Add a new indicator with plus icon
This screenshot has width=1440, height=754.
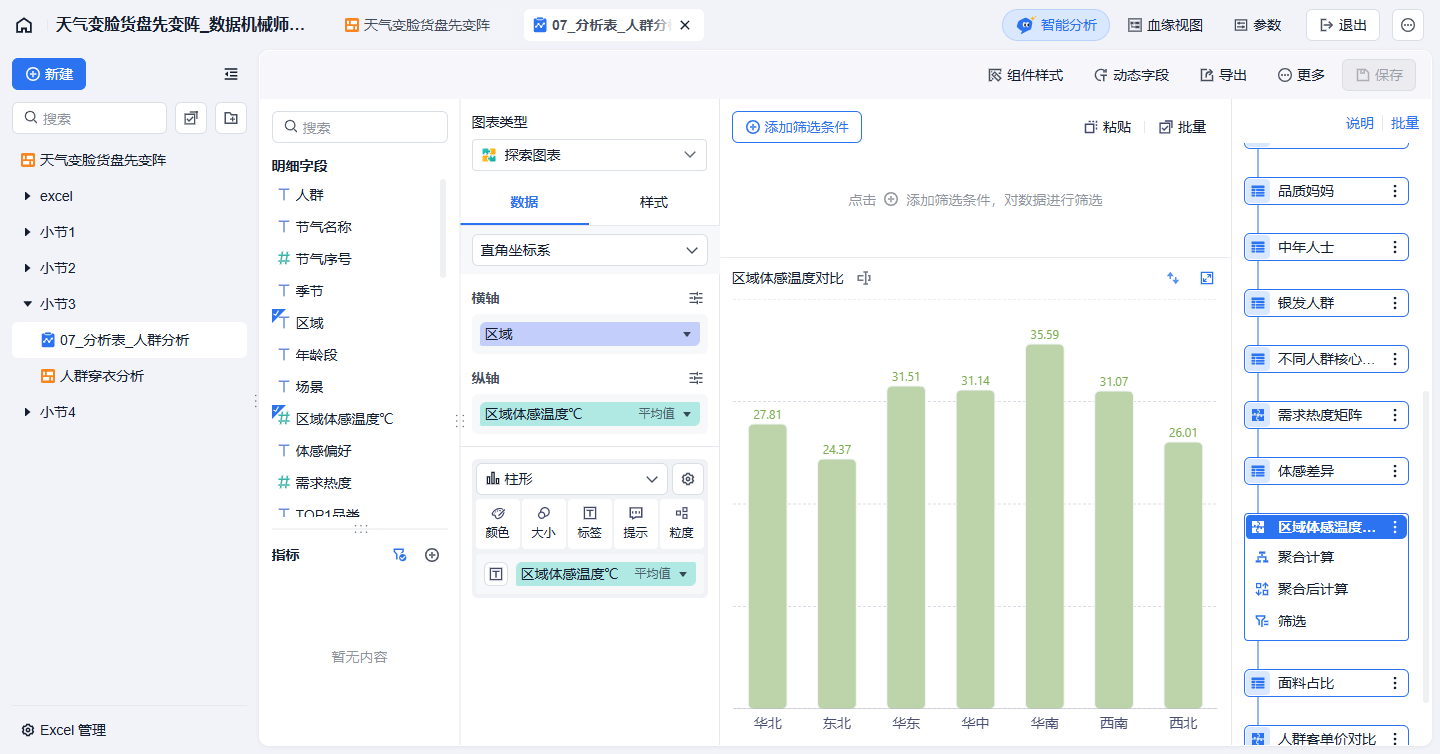click(432, 555)
